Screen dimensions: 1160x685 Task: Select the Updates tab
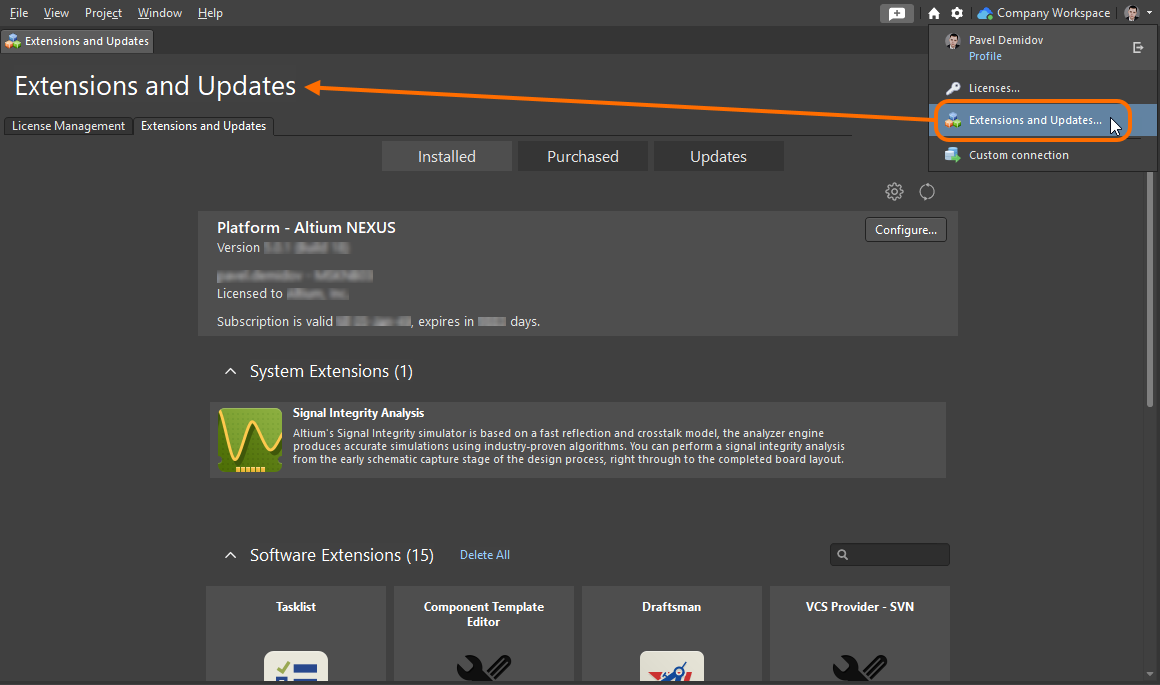tap(718, 156)
